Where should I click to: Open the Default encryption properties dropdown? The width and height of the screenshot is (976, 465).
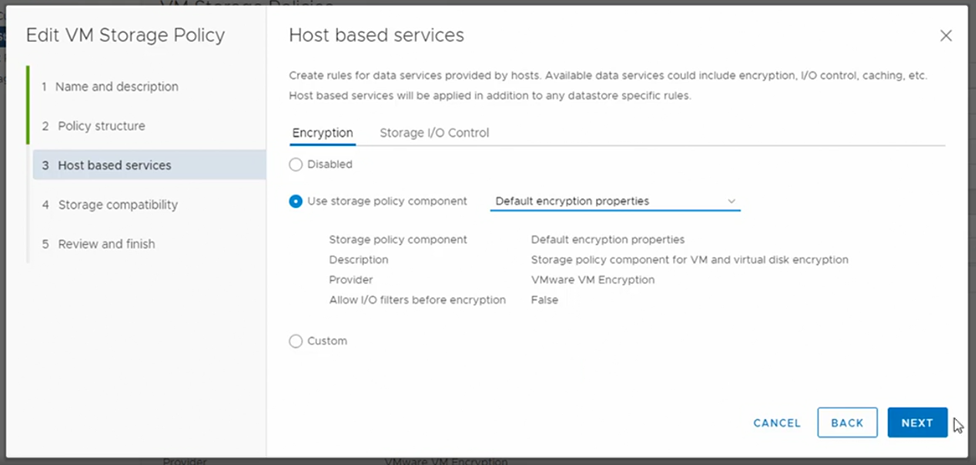click(615, 202)
